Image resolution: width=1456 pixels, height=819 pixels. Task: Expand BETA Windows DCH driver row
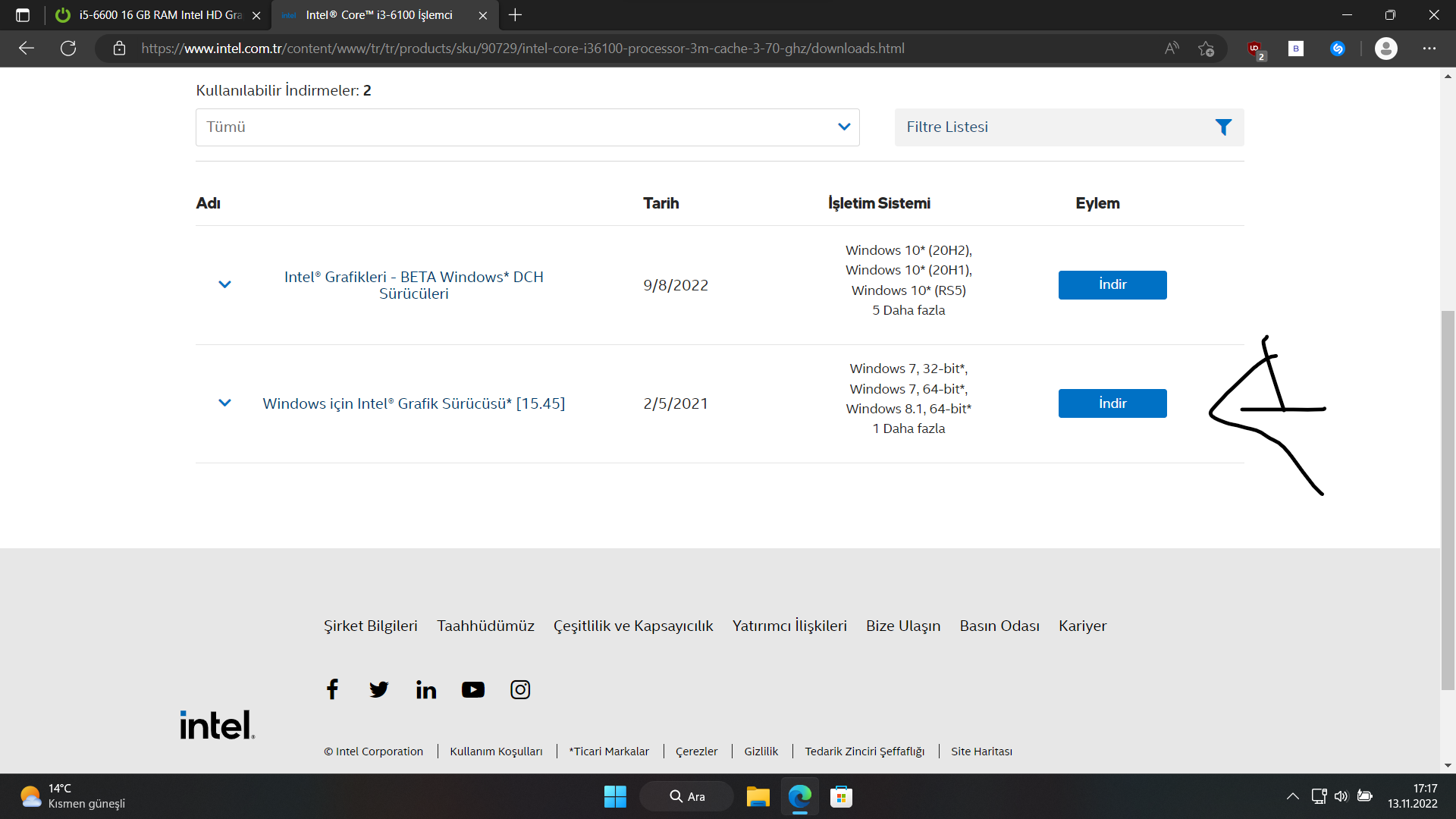pyautogui.click(x=224, y=285)
